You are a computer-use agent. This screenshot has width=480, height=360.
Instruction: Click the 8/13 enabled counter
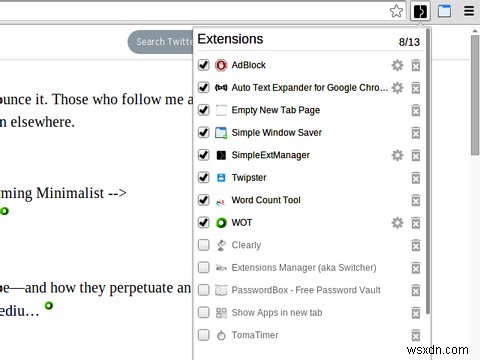pyautogui.click(x=409, y=42)
